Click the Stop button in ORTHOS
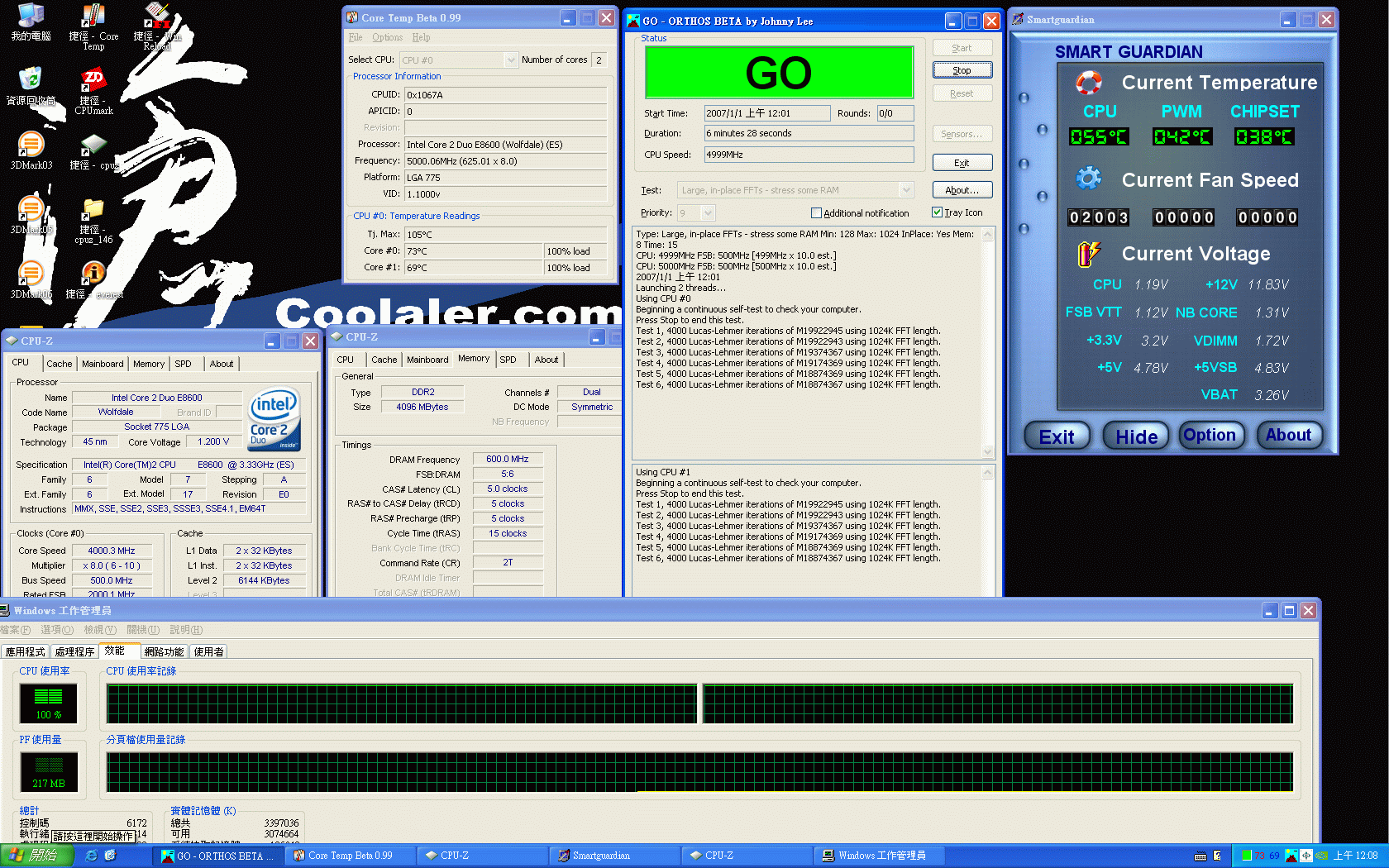The width and height of the screenshot is (1389, 868). tap(962, 70)
